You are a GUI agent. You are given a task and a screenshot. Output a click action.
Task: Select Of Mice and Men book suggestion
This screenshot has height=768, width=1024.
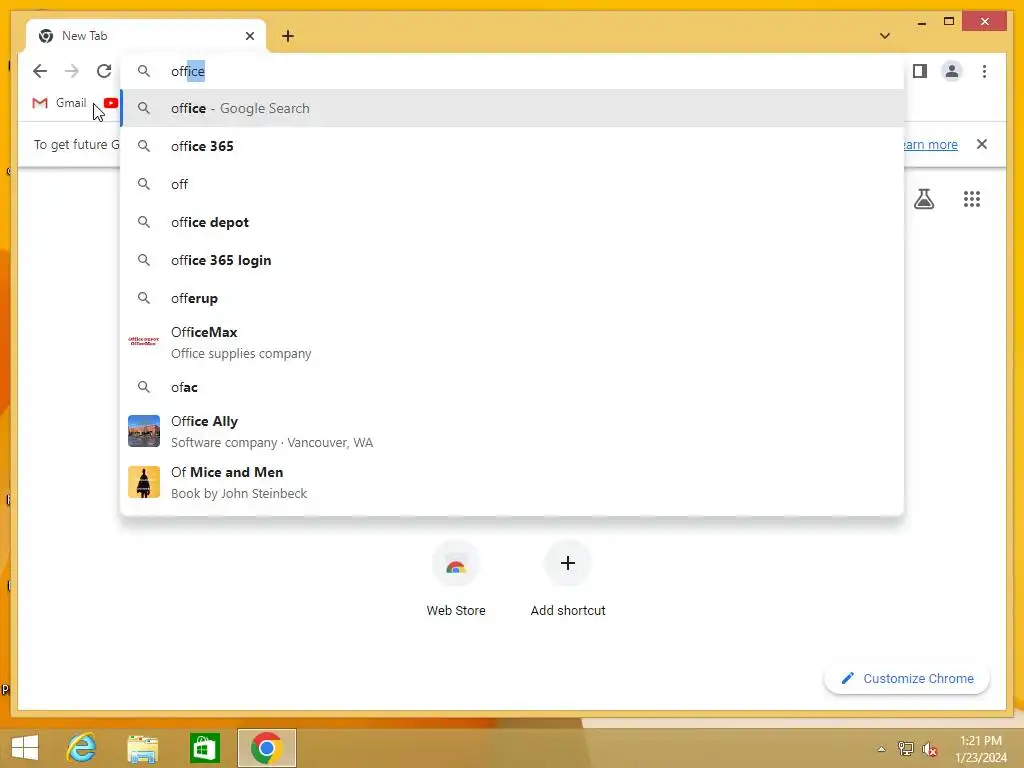[x=512, y=482]
